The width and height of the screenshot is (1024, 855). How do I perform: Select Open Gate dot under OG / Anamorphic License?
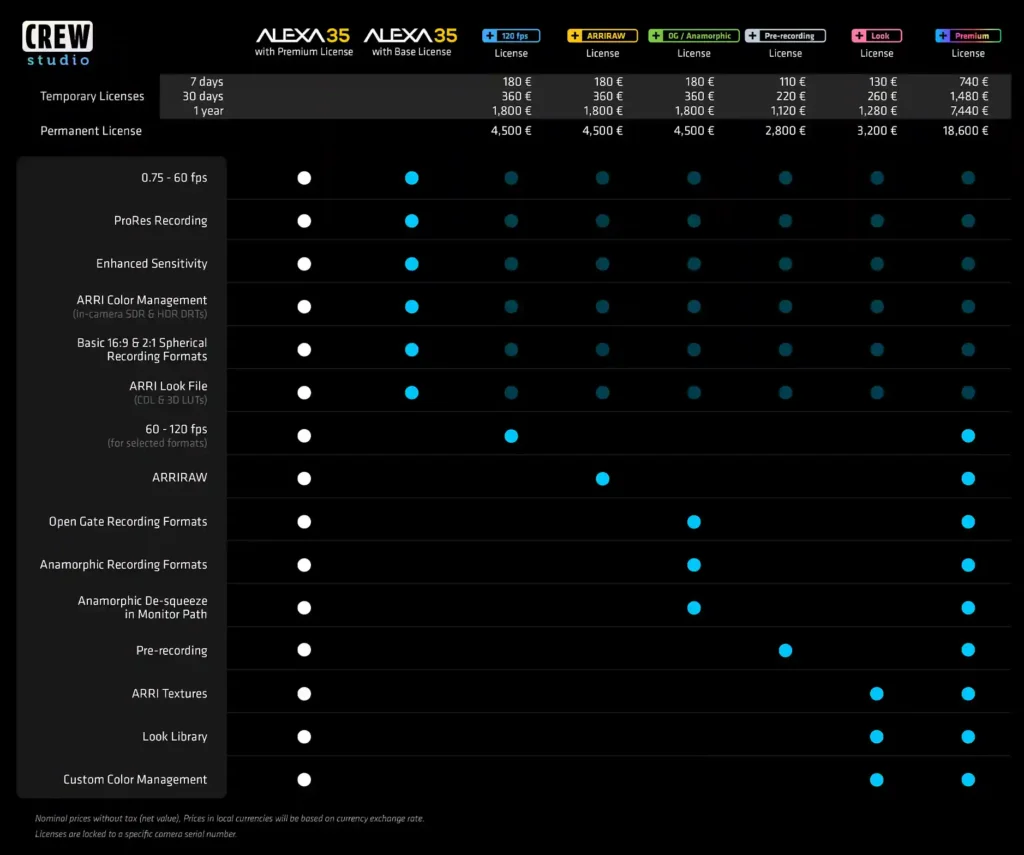click(694, 522)
